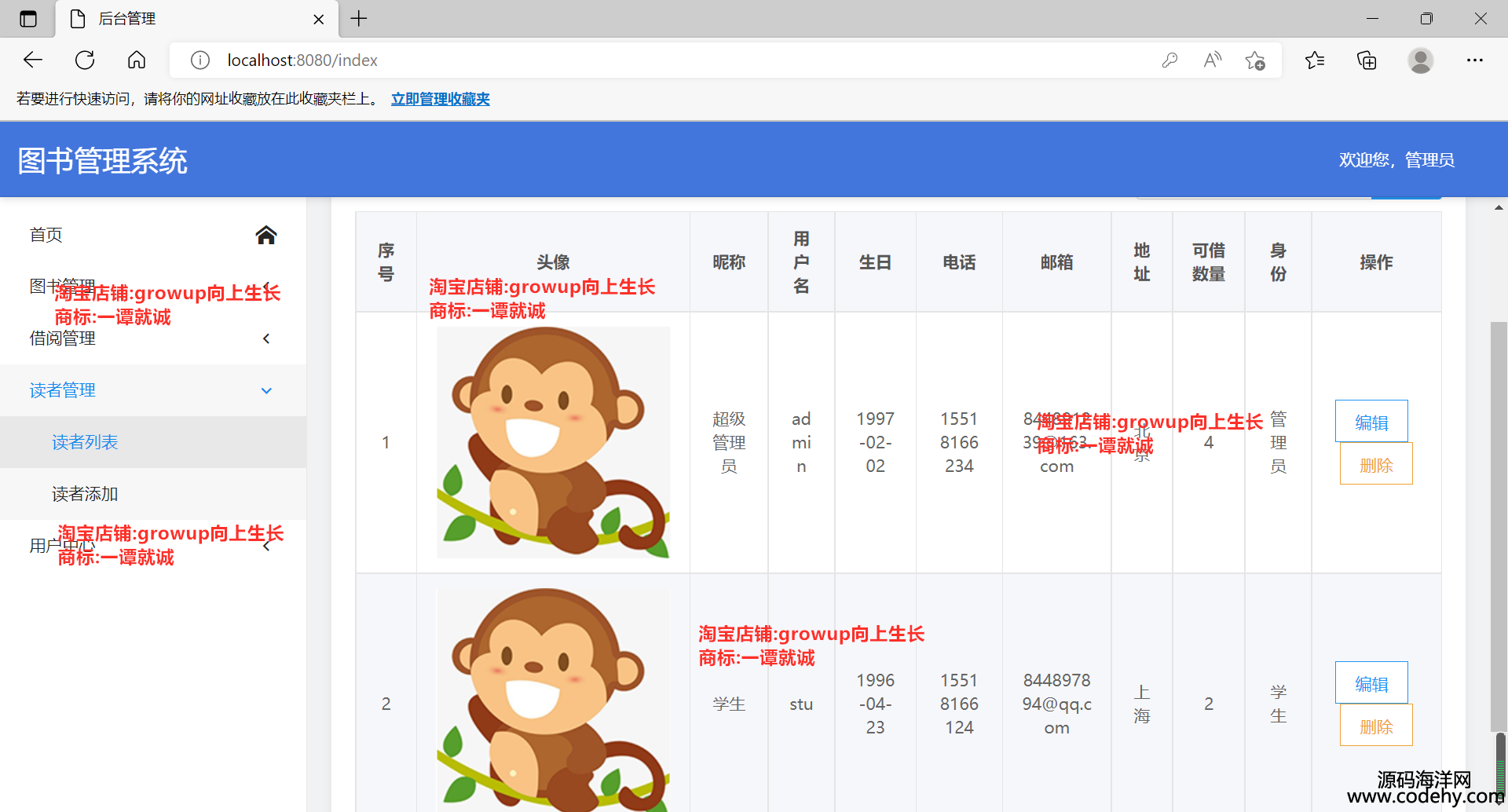This screenshot has width=1508, height=812.
Task: Open 读者添加 submenu item
Action: (153, 494)
